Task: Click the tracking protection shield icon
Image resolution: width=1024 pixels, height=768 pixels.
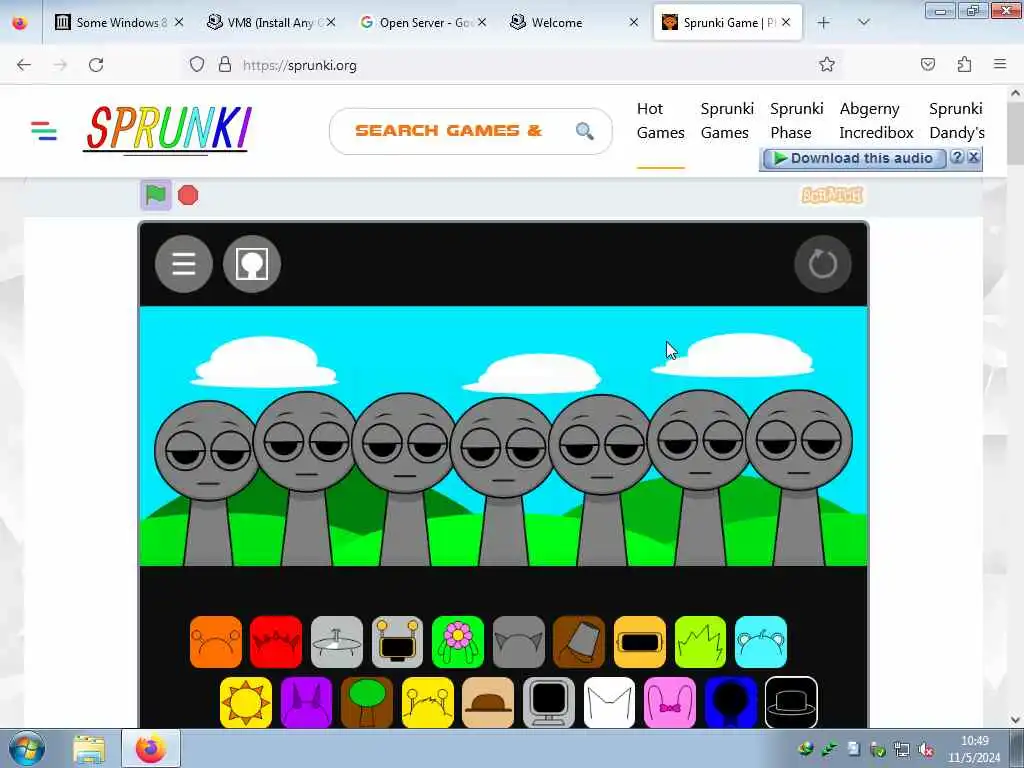Action: 197,65
